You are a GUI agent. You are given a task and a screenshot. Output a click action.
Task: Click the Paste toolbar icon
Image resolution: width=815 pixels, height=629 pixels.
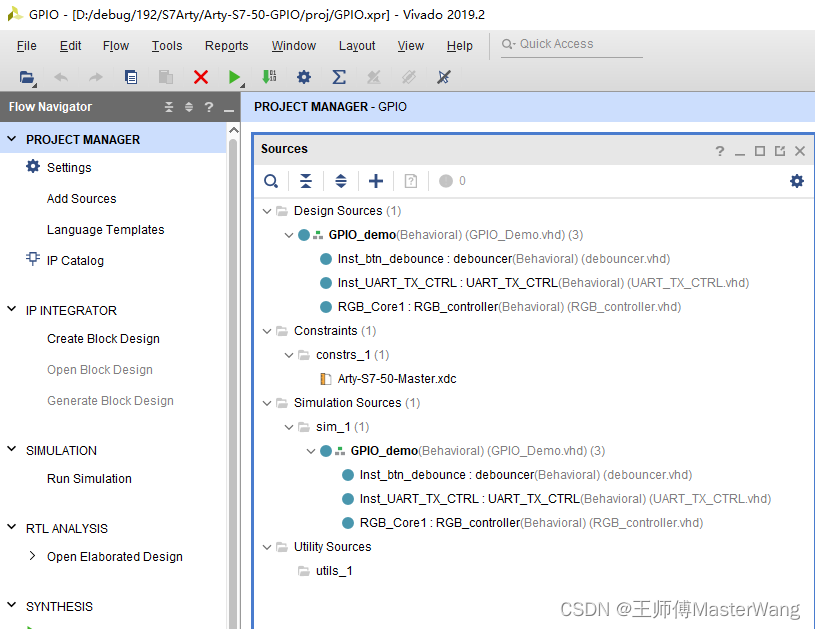coord(166,77)
